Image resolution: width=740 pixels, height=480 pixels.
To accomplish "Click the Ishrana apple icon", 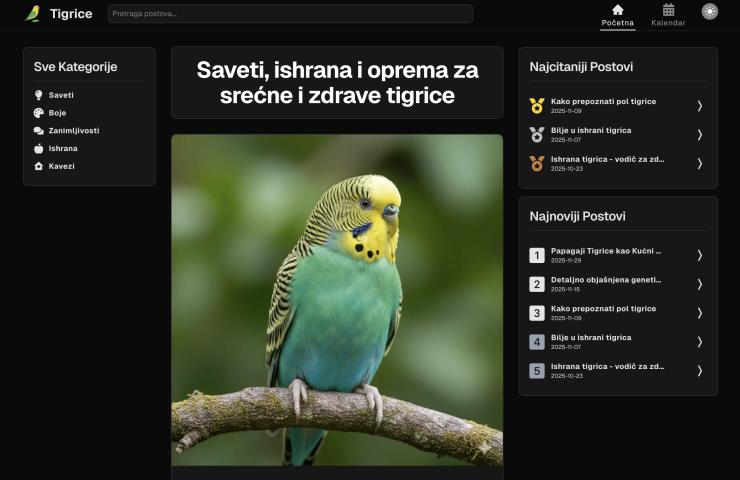I will [x=38, y=148].
